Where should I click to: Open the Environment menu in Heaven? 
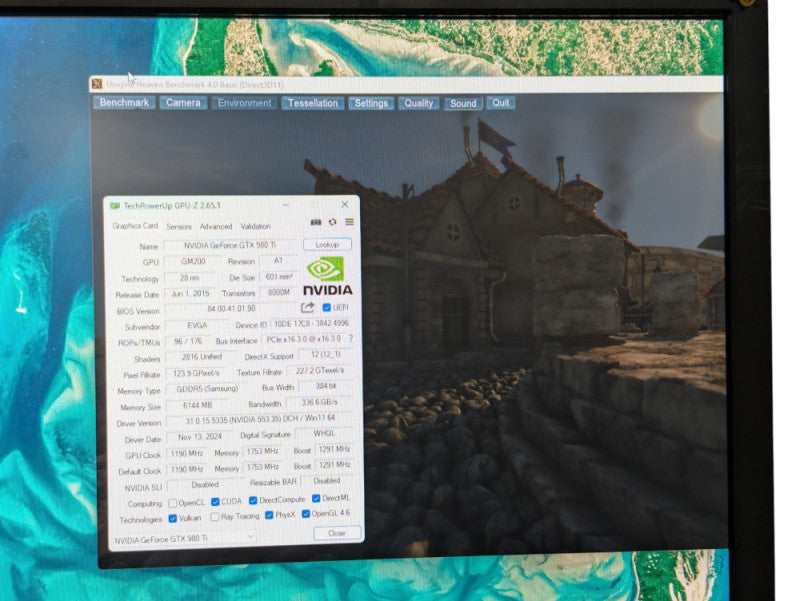pos(244,103)
